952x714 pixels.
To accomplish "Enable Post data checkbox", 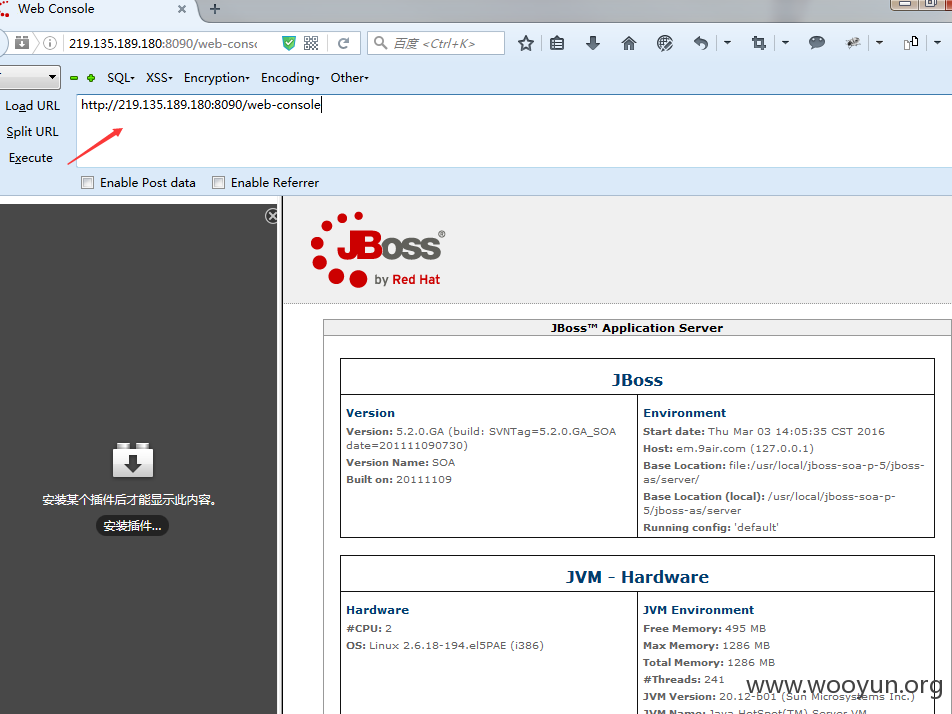I will 87,183.
